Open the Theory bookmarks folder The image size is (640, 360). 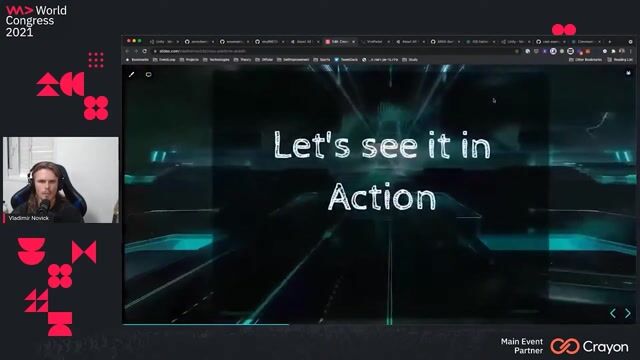[x=243, y=60]
